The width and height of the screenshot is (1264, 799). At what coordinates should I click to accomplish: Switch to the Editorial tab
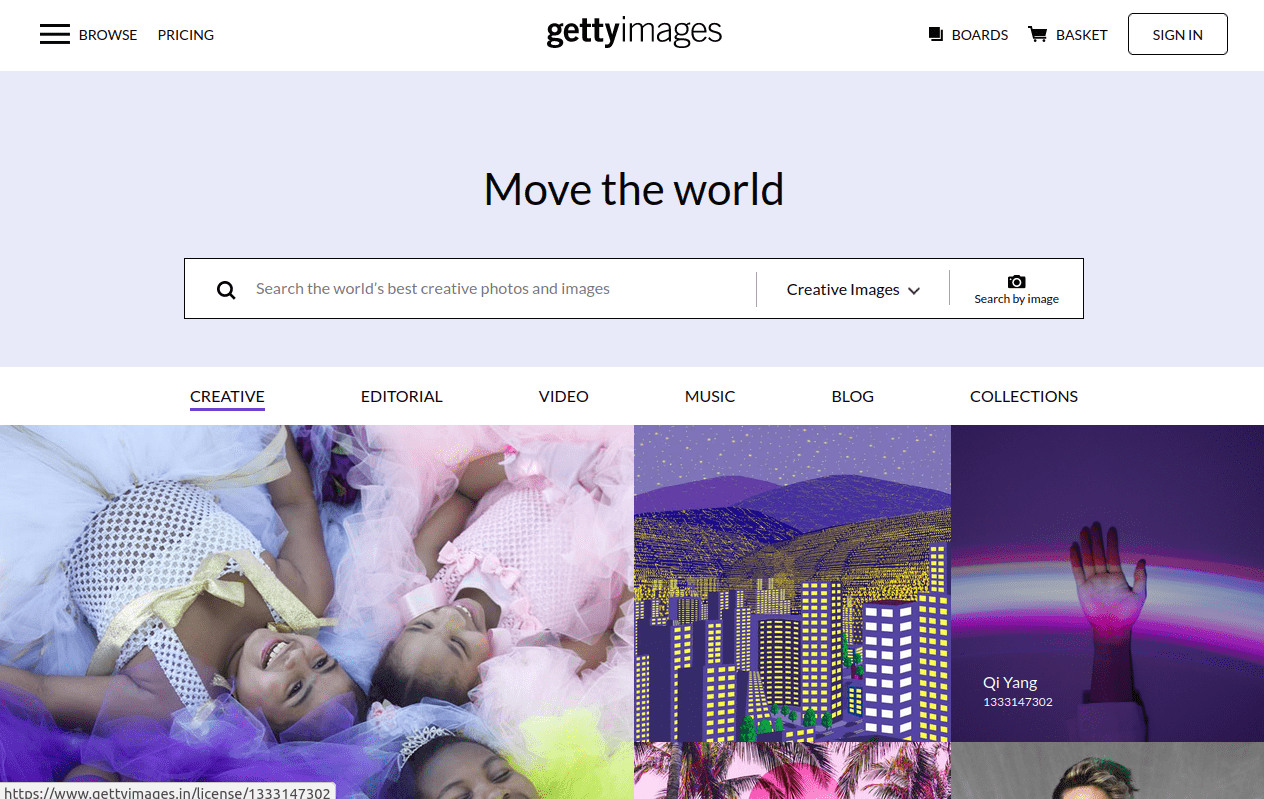point(402,396)
